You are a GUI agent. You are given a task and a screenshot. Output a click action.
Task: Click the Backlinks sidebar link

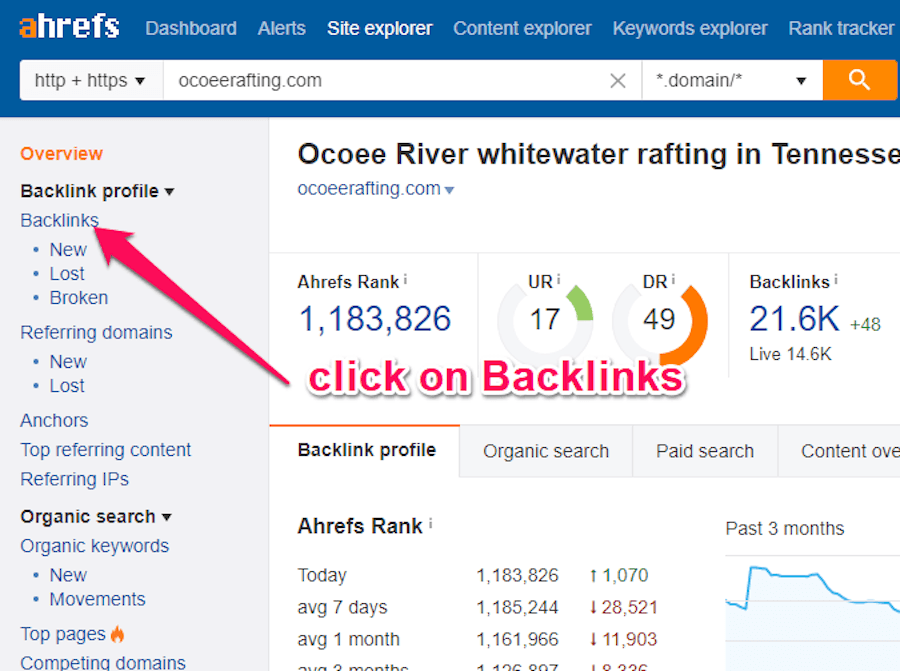tap(59, 220)
